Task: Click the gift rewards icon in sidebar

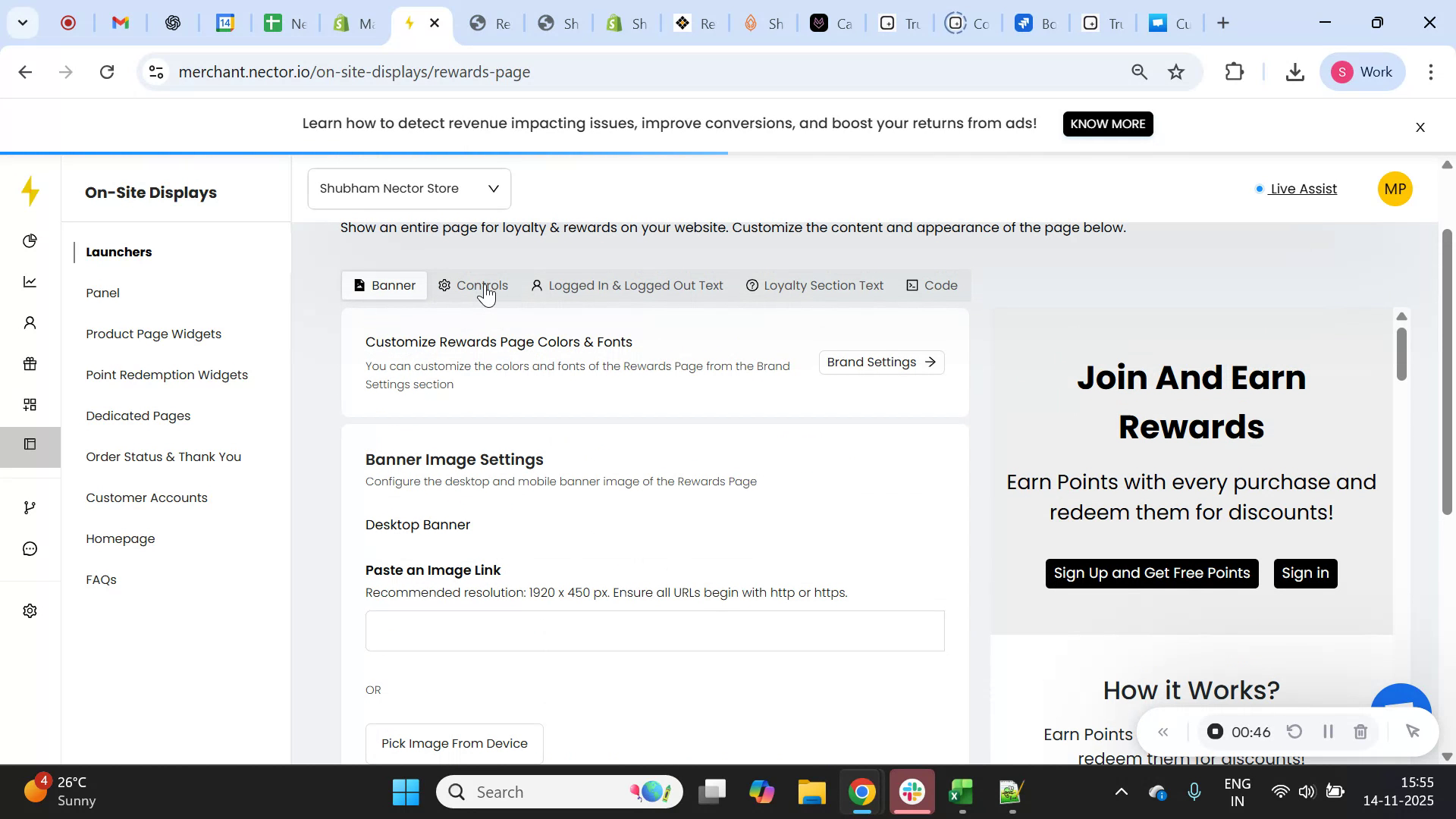Action: [30, 364]
